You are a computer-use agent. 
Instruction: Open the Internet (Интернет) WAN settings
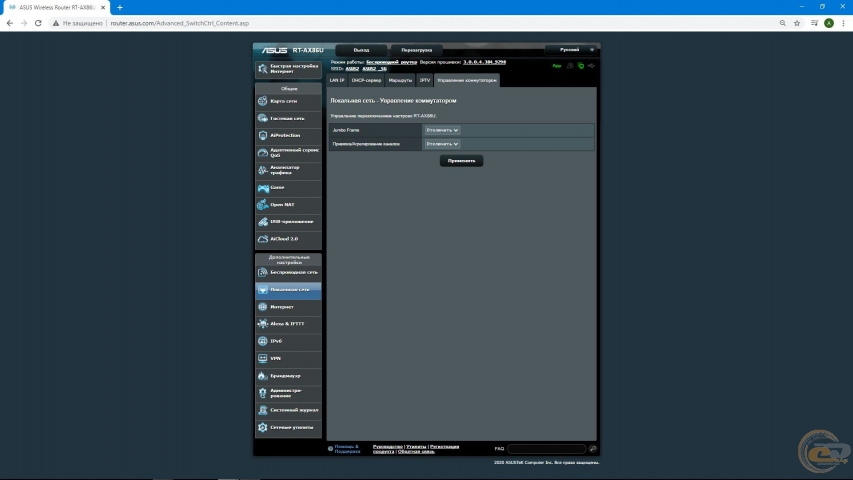pos(288,307)
